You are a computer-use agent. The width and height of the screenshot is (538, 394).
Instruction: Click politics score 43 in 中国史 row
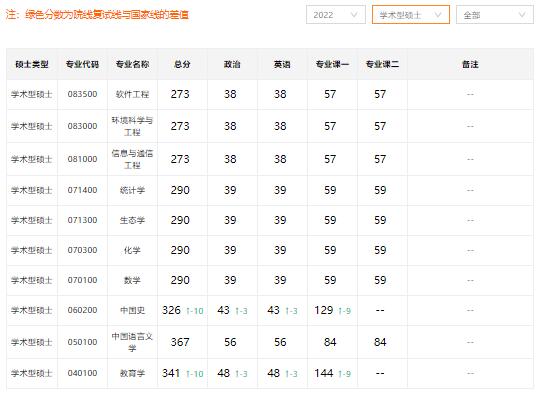223,310
